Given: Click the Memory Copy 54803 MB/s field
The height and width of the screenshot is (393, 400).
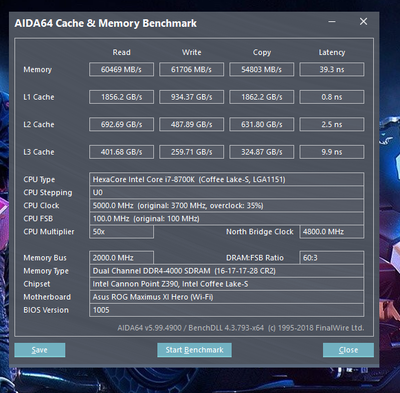Looking at the screenshot, I should coord(262,69).
